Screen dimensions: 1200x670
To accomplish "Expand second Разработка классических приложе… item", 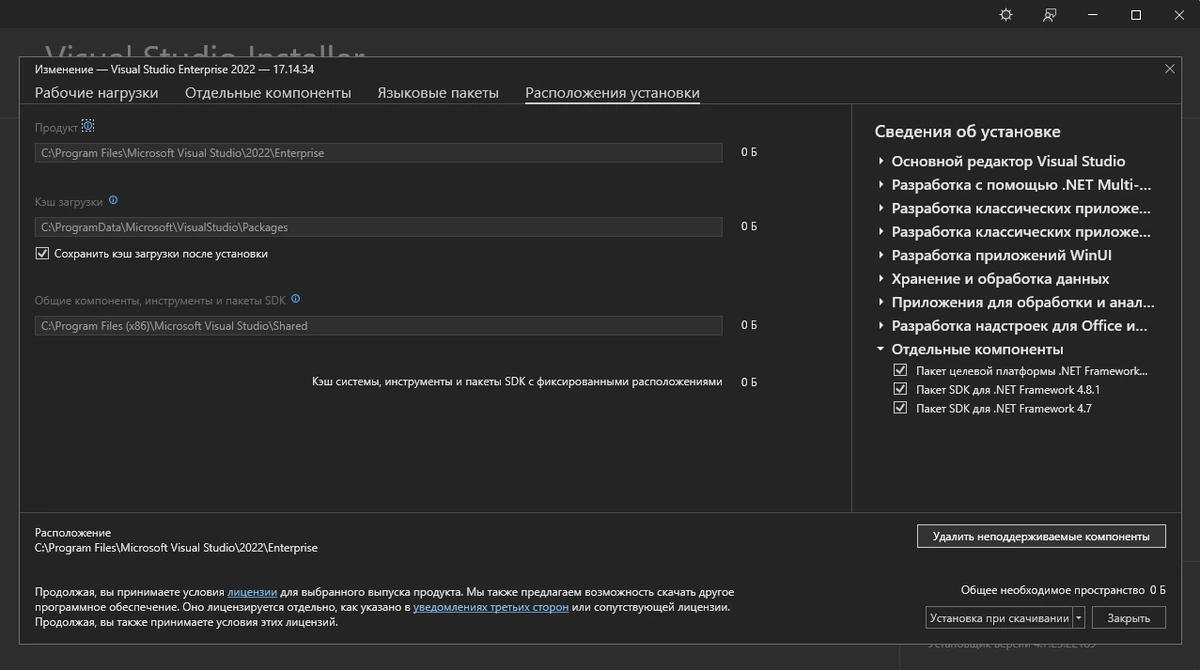I will click(x=881, y=232).
